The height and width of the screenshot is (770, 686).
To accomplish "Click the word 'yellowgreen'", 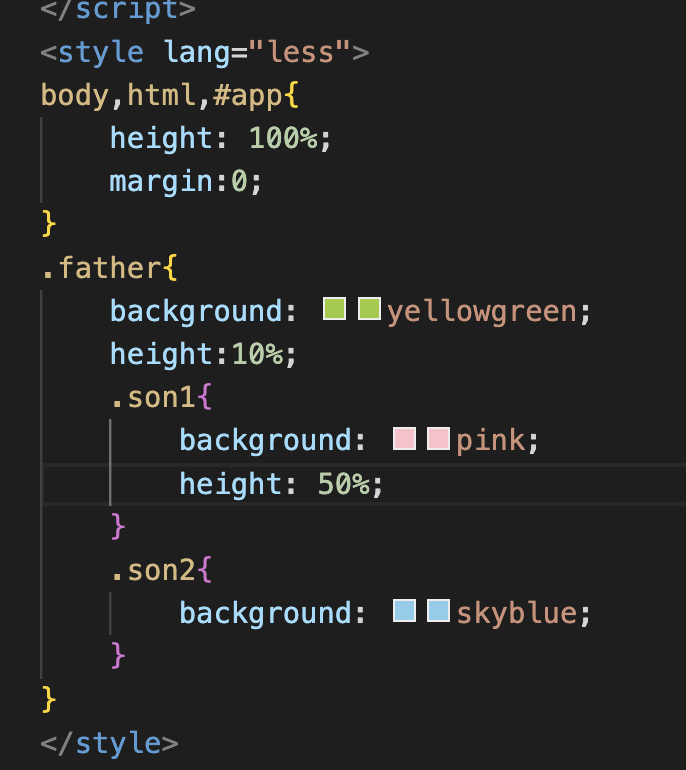I will [x=482, y=312].
